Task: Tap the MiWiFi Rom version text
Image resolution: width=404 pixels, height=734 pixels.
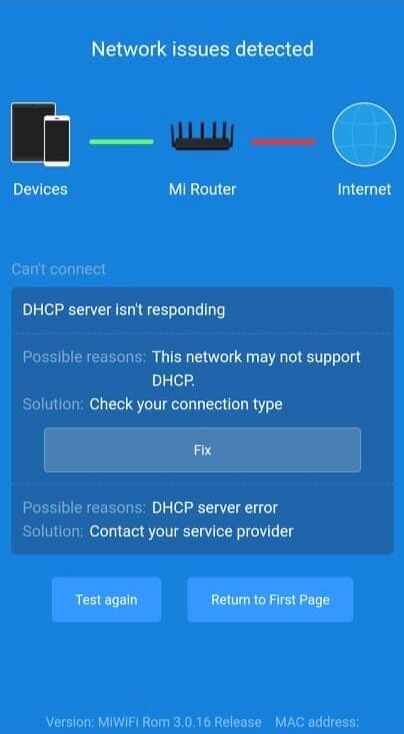Action: point(154,722)
